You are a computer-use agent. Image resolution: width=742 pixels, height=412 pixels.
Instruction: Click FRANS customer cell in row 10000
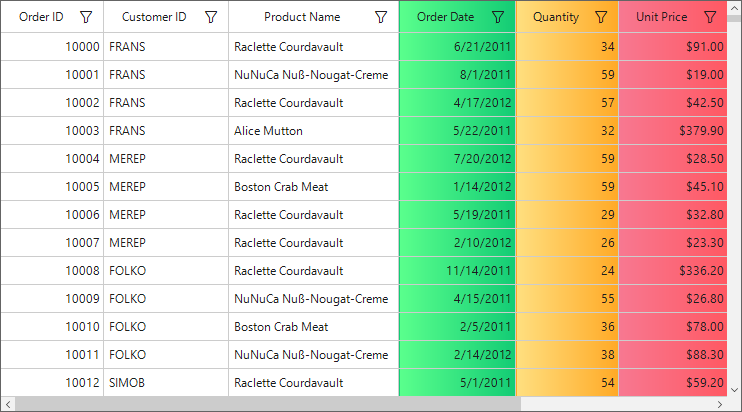click(166, 47)
